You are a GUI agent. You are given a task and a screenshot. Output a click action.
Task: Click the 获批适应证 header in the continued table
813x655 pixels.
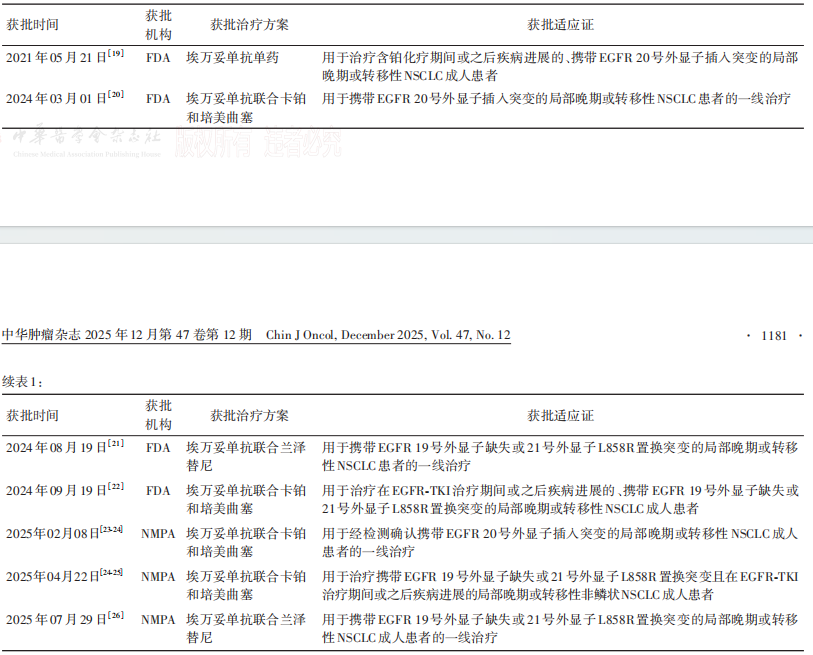click(560, 415)
